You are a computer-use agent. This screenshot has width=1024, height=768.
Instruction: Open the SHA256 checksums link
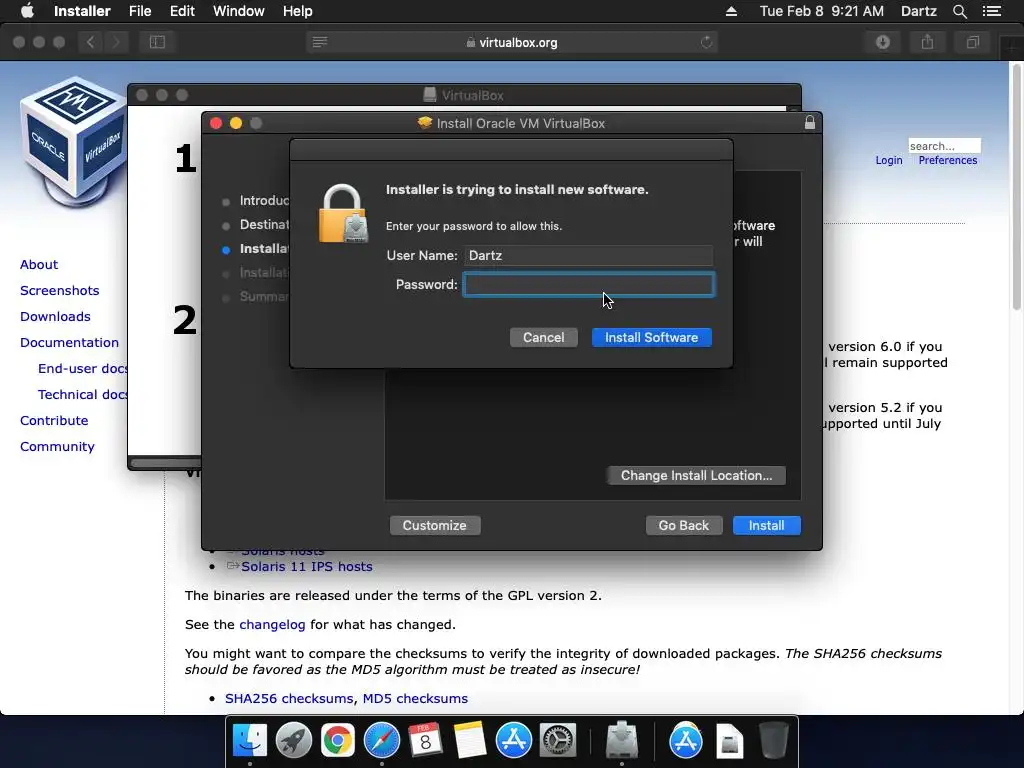[x=289, y=699]
